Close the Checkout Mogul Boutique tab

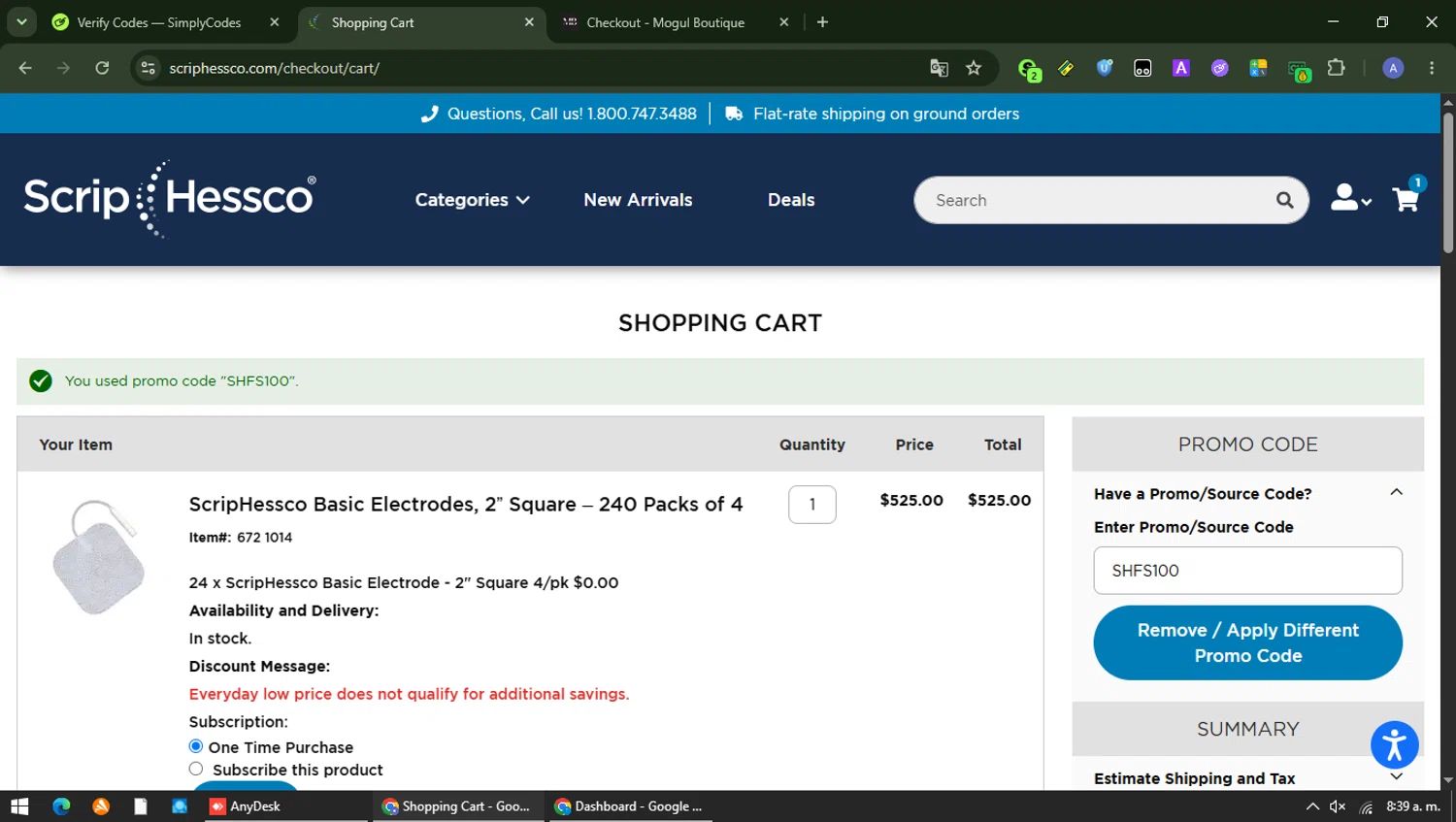pos(783,22)
